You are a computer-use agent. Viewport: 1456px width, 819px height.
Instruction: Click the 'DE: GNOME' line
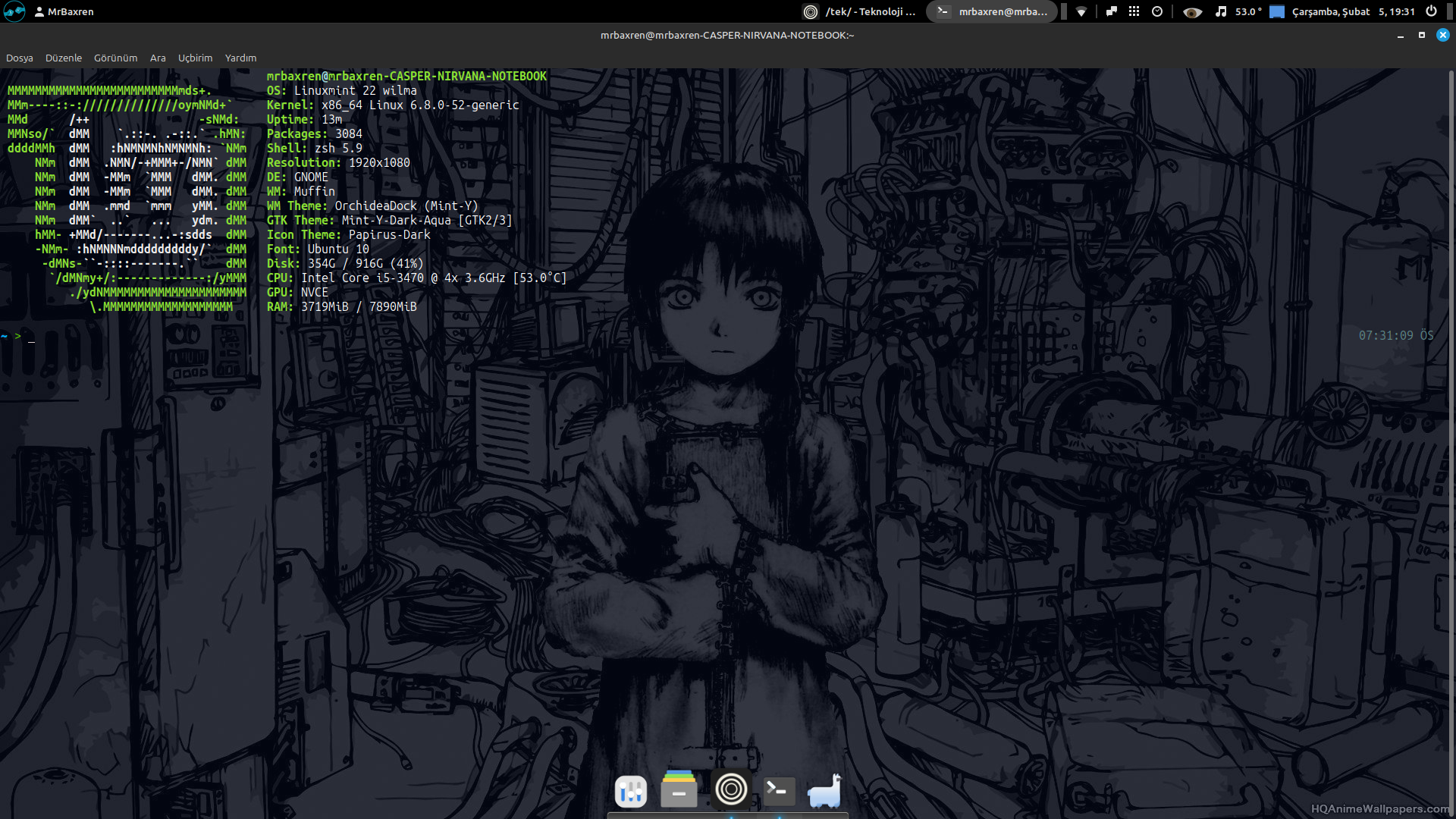click(297, 177)
